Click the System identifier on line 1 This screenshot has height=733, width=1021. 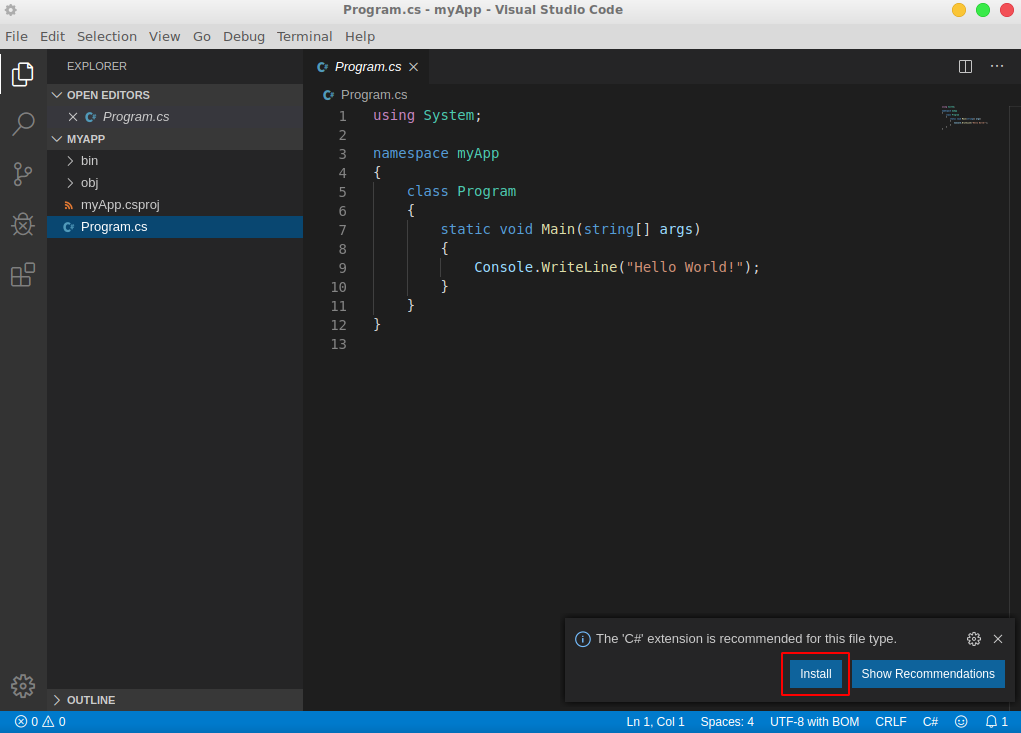[x=449, y=116]
